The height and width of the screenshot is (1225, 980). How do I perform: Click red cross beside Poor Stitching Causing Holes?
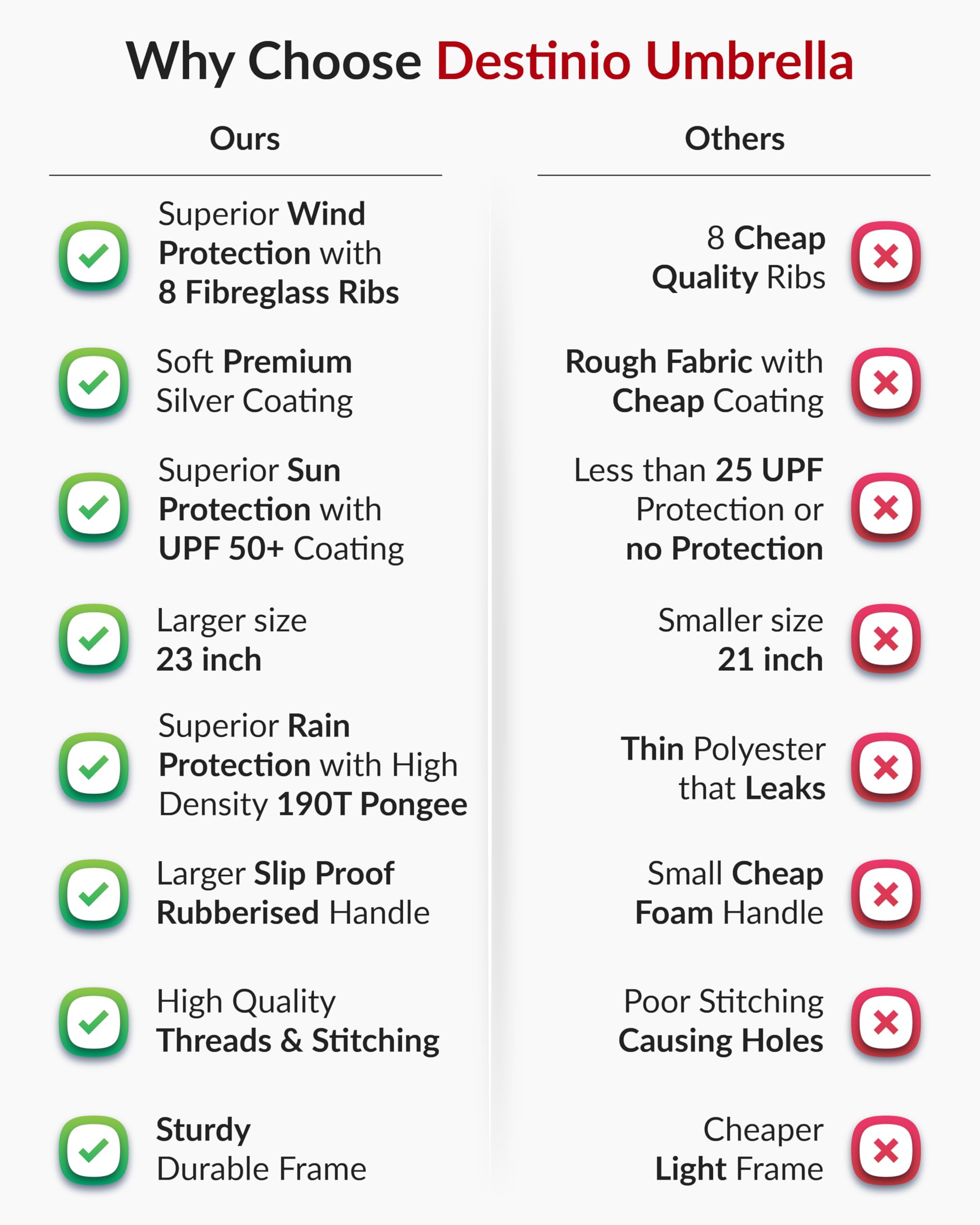click(x=886, y=1022)
